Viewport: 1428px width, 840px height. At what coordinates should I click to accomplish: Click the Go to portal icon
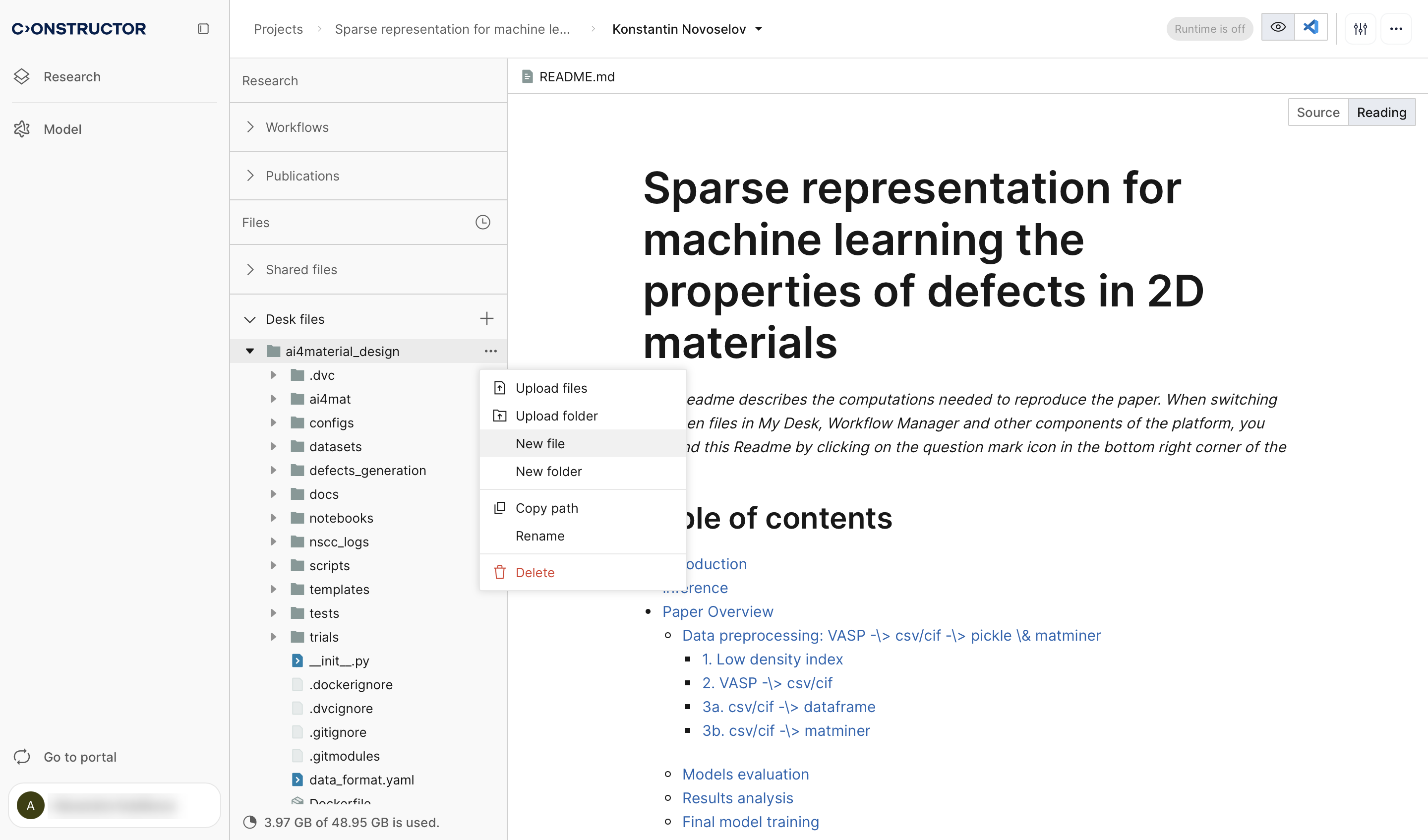pos(22,757)
